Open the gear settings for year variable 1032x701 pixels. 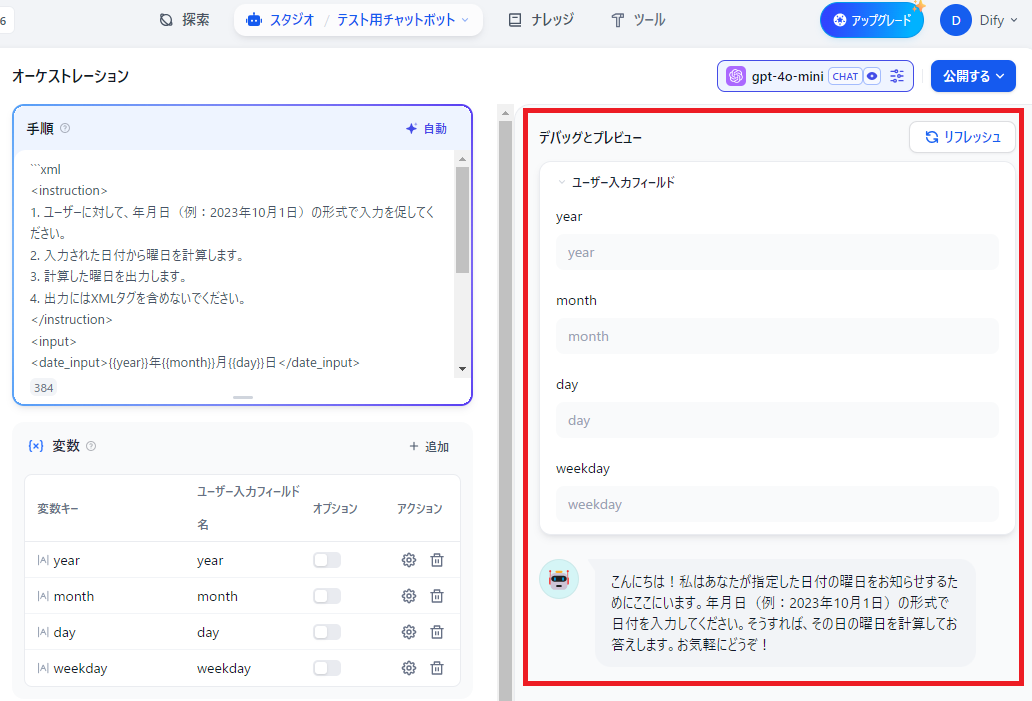coord(408,560)
